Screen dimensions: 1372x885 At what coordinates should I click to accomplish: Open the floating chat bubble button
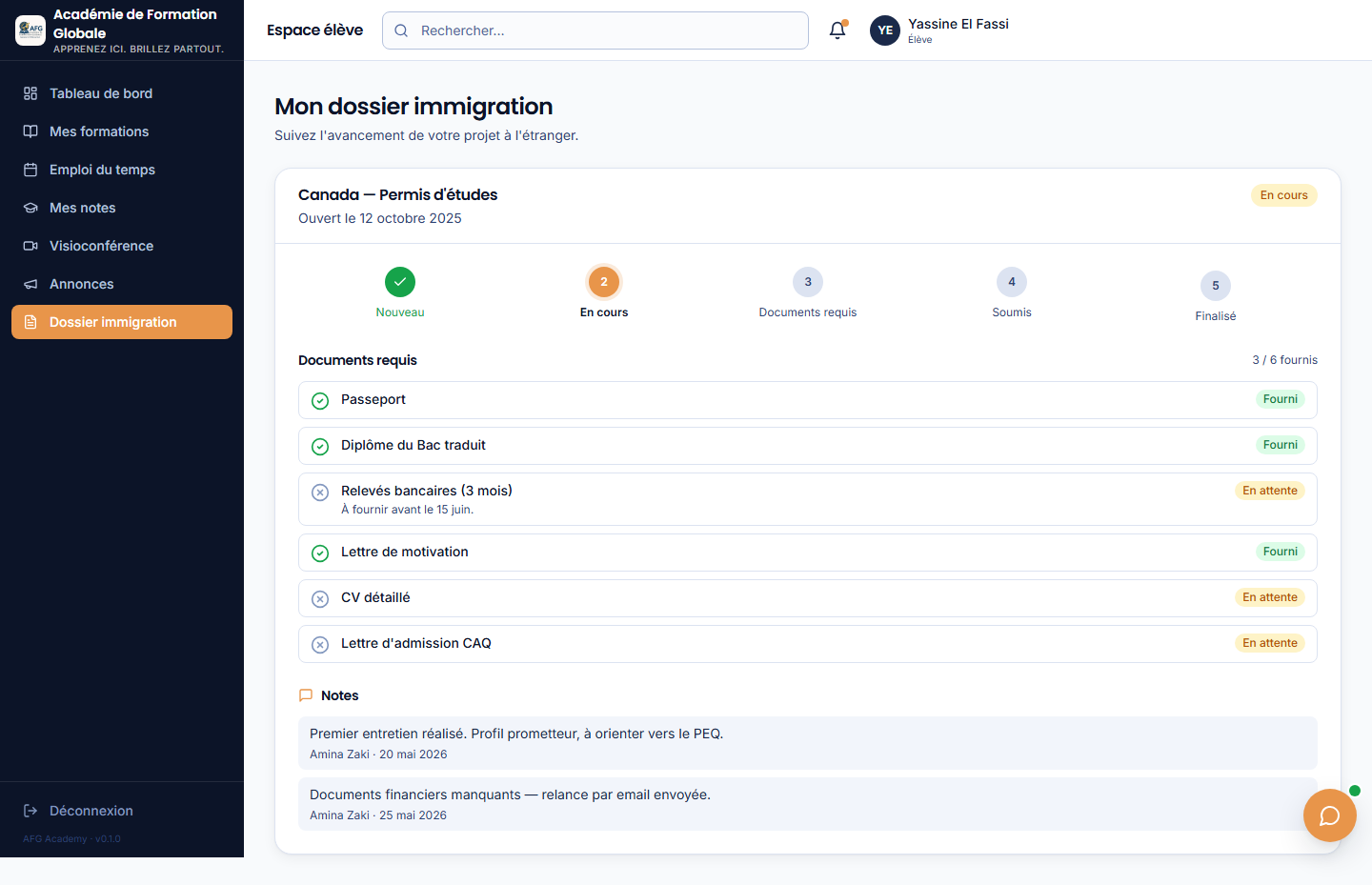(1329, 815)
